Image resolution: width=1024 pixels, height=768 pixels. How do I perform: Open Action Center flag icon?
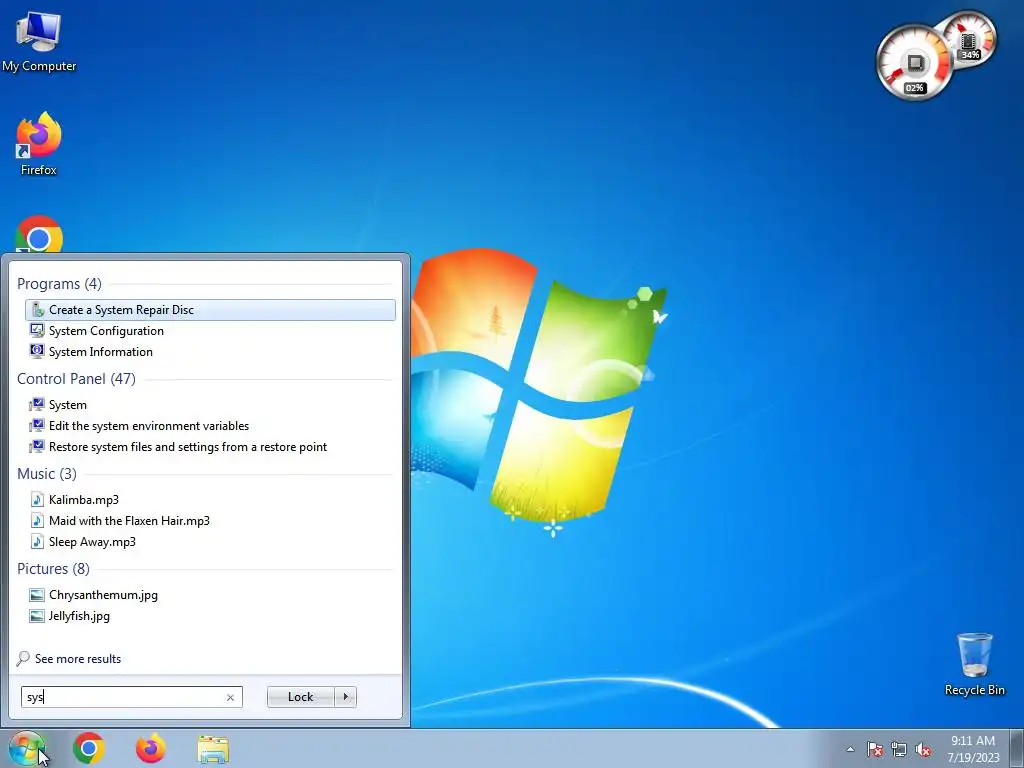point(874,749)
